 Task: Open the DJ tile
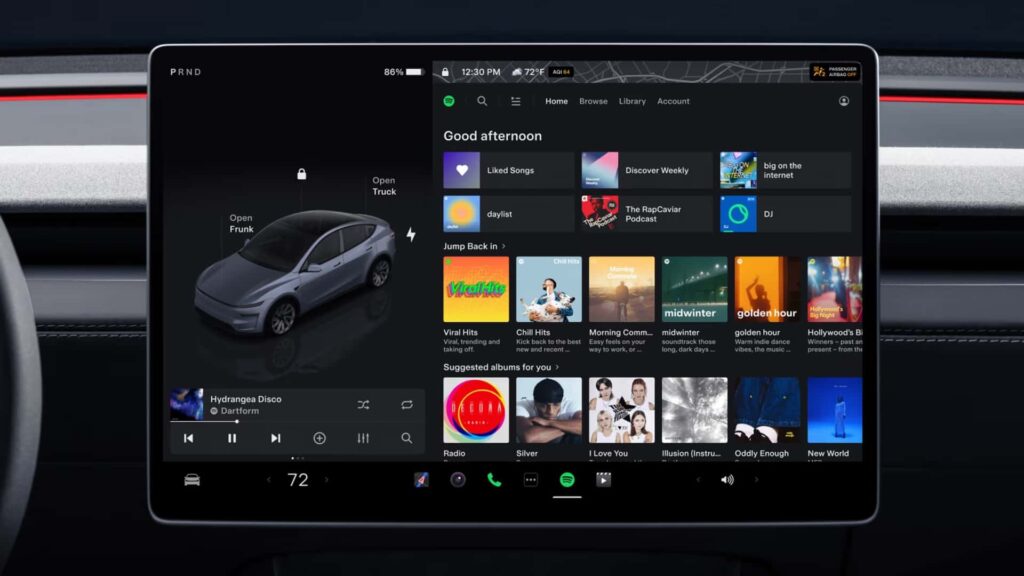click(786, 214)
